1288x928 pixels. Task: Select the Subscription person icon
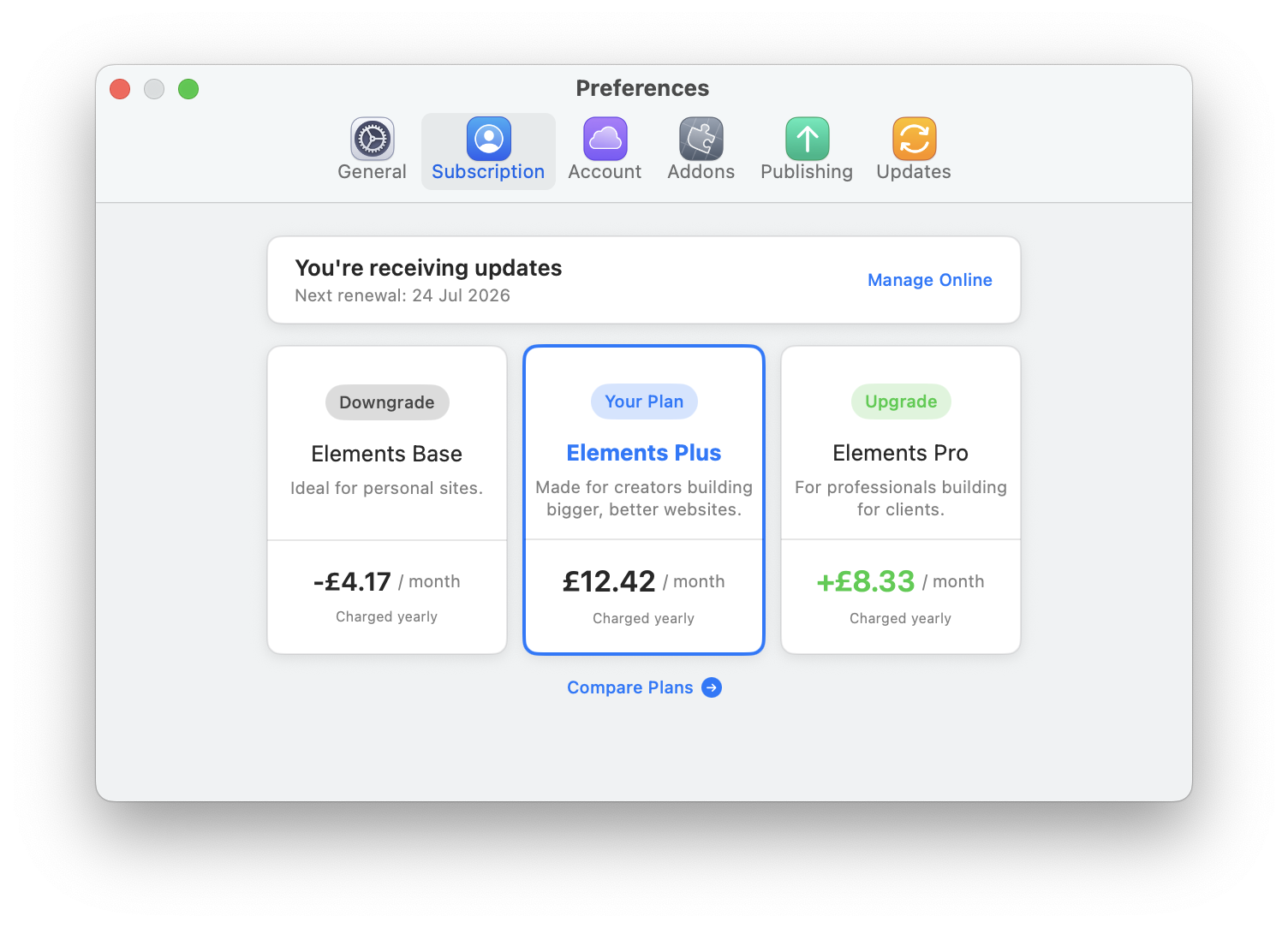pyautogui.click(x=488, y=140)
